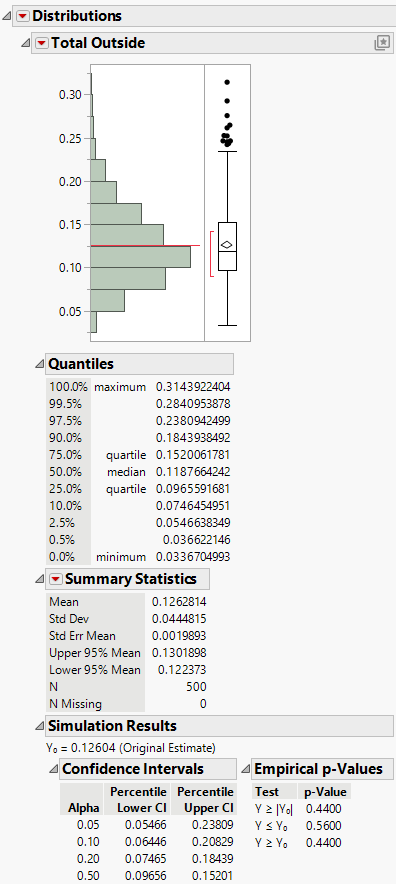Collapse the Distributions outline with gray triangle
Image resolution: width=396 pixels, height=884 pixels.
[x=7, y=16]
